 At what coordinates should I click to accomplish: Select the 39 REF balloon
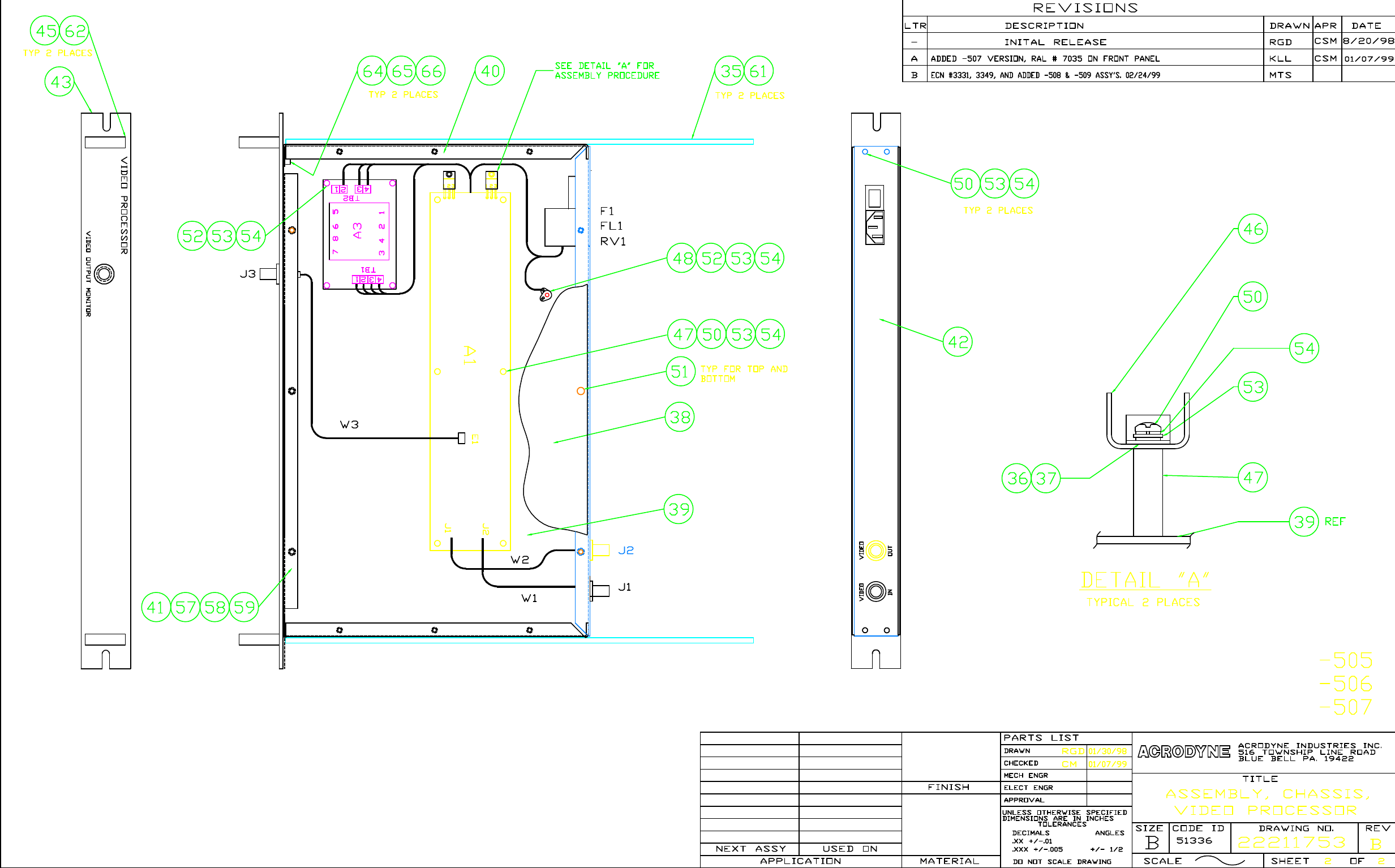(1304, 521)
